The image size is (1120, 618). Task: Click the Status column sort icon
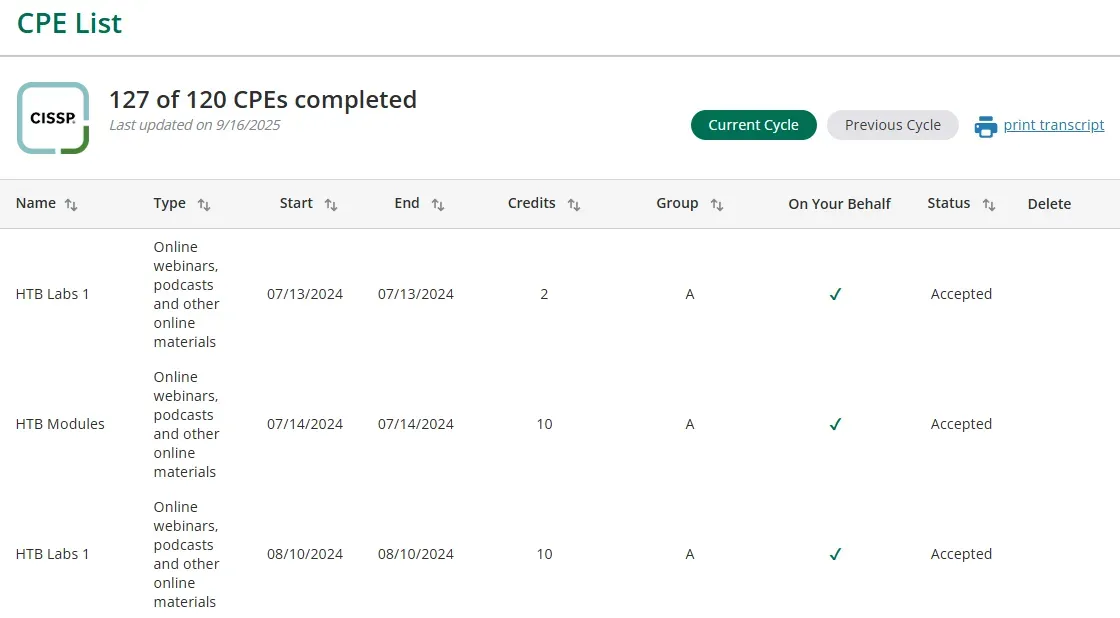(x=989, y=204)
